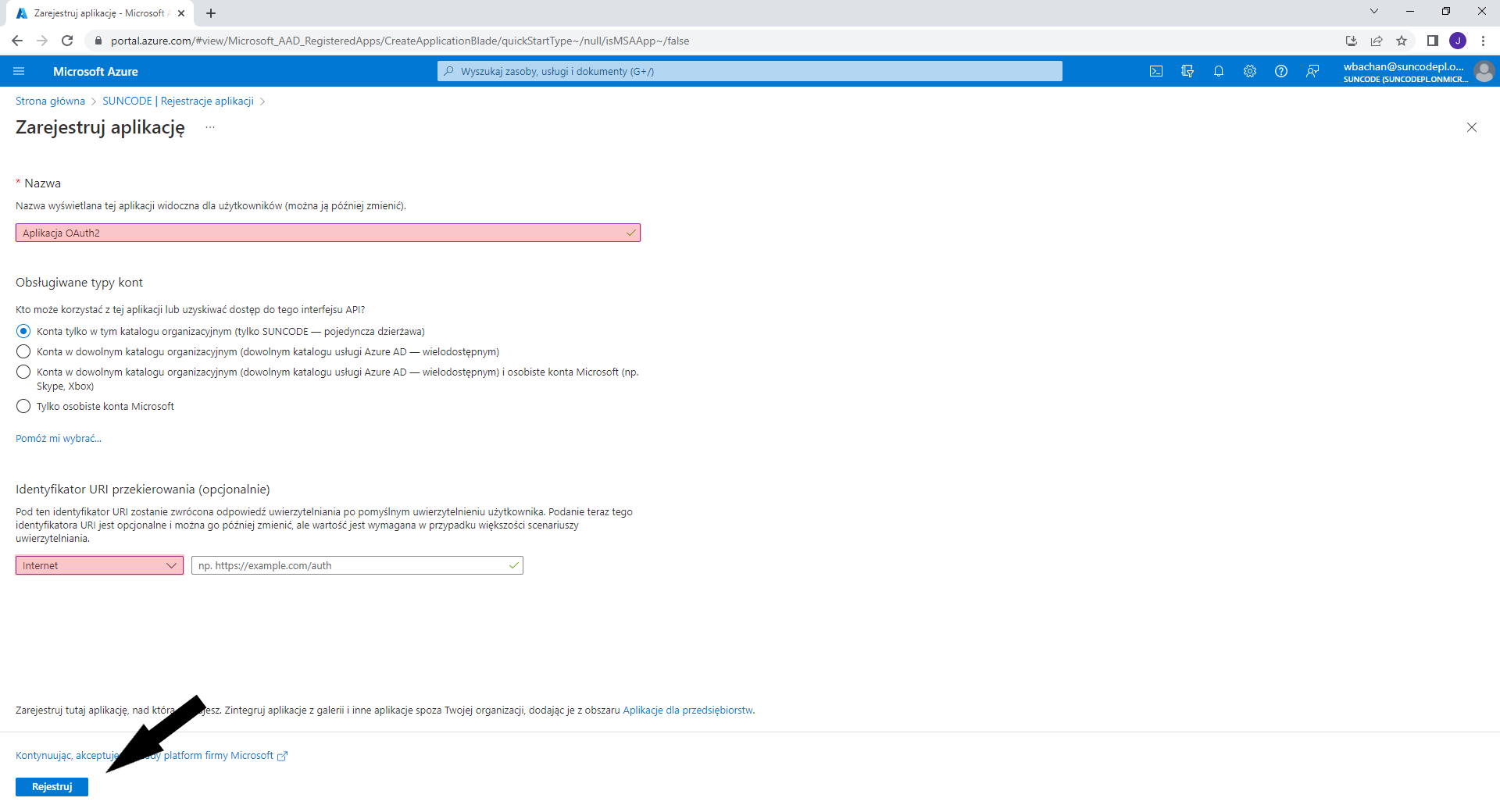This screenshot has height=812, width=1500.
Task: Click the site lock icon in address bar
Action: coord(98,41)
